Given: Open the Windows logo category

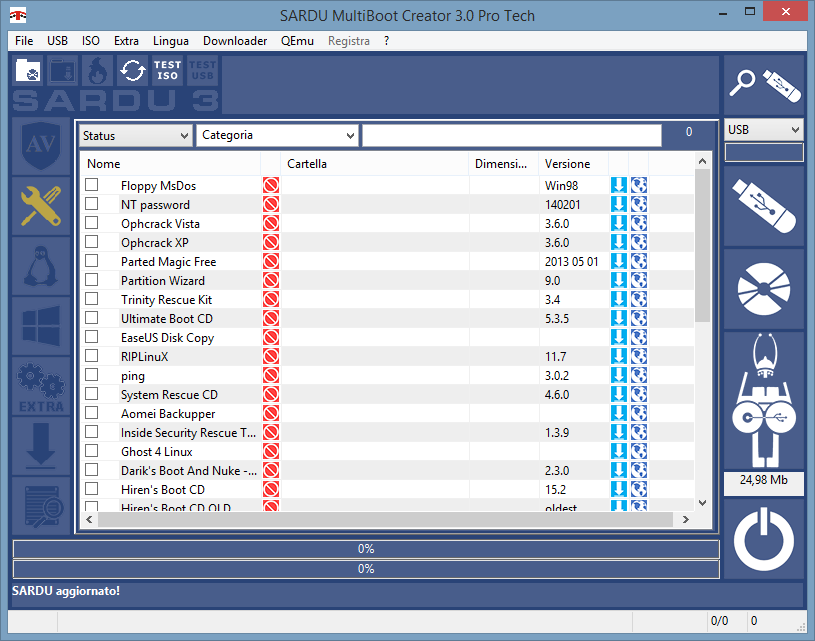Looking at the screenshot, I should pos(41,326).
